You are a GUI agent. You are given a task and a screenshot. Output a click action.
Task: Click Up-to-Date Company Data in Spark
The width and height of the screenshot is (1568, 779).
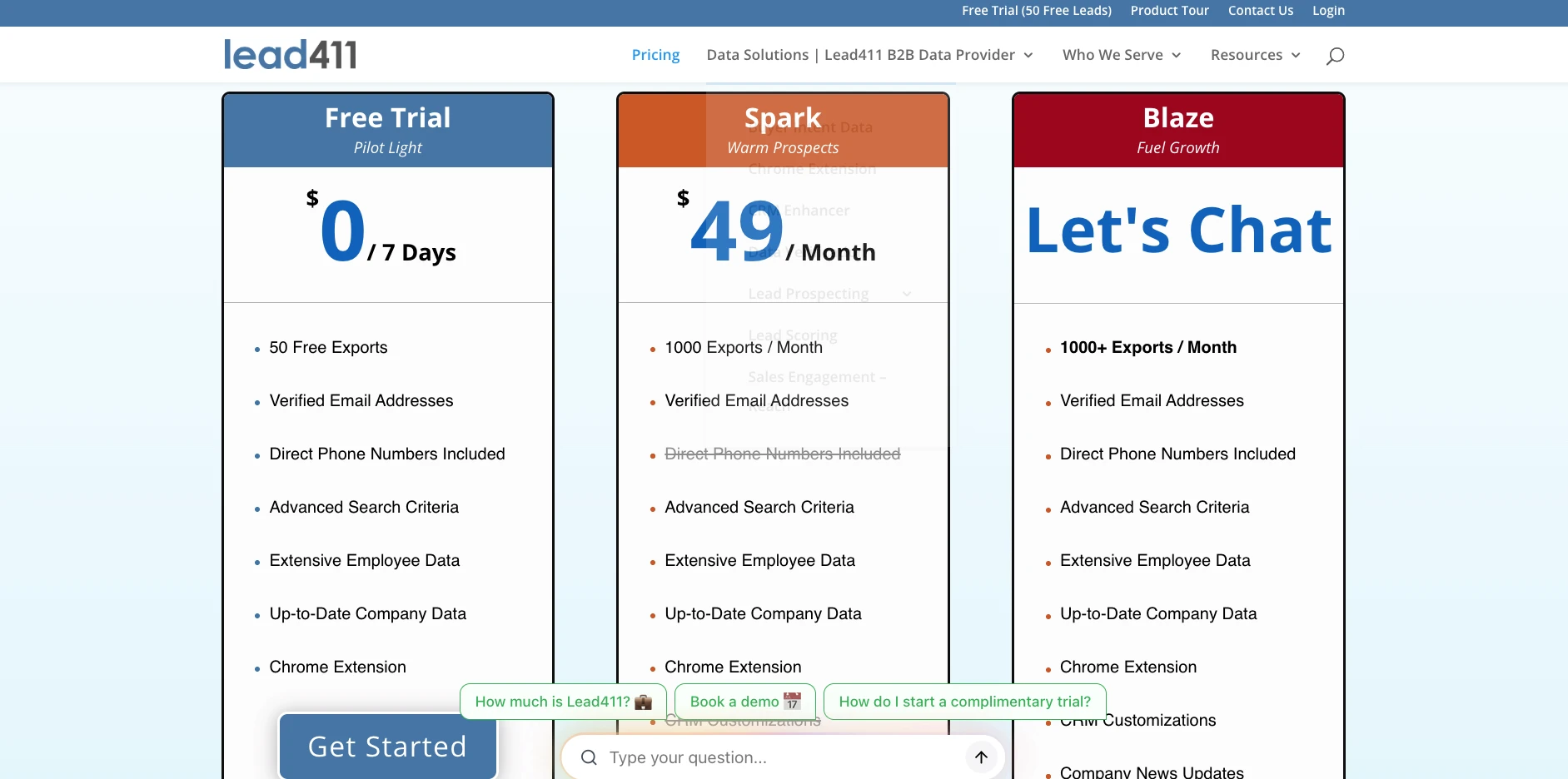[x=763, y=614]
